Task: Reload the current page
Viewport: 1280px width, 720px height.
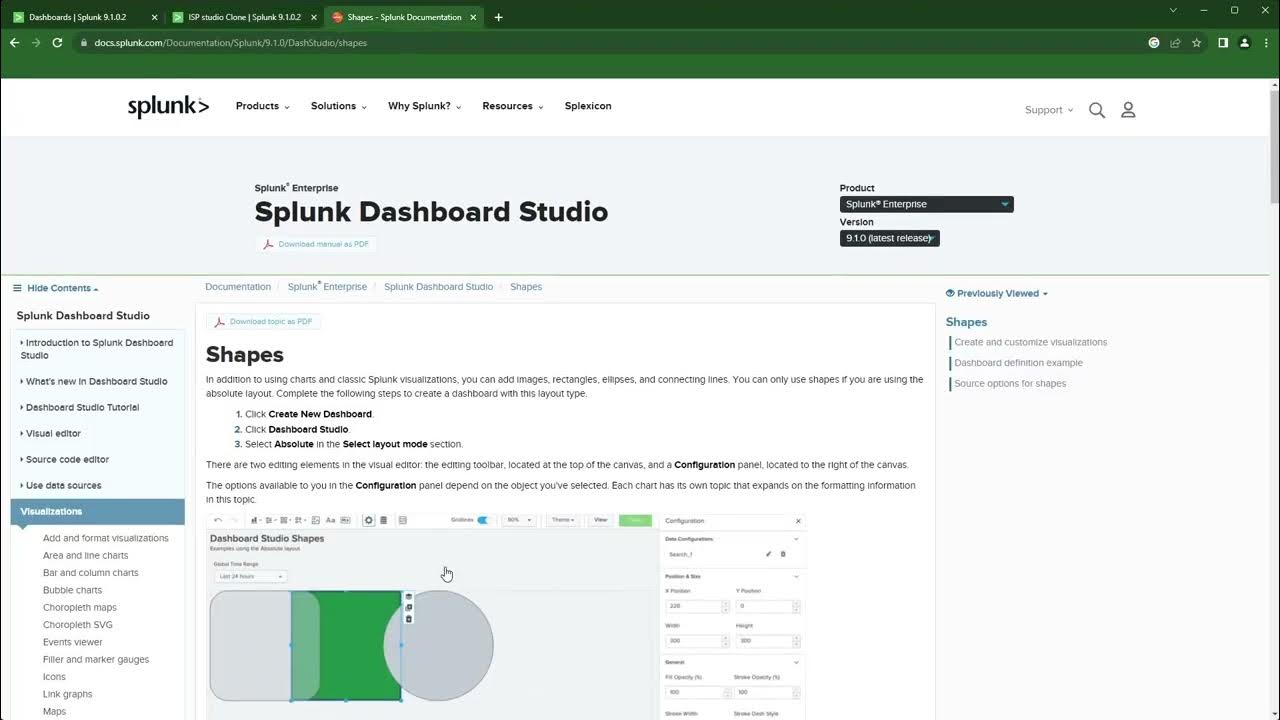Action: [x=57, y=43]
